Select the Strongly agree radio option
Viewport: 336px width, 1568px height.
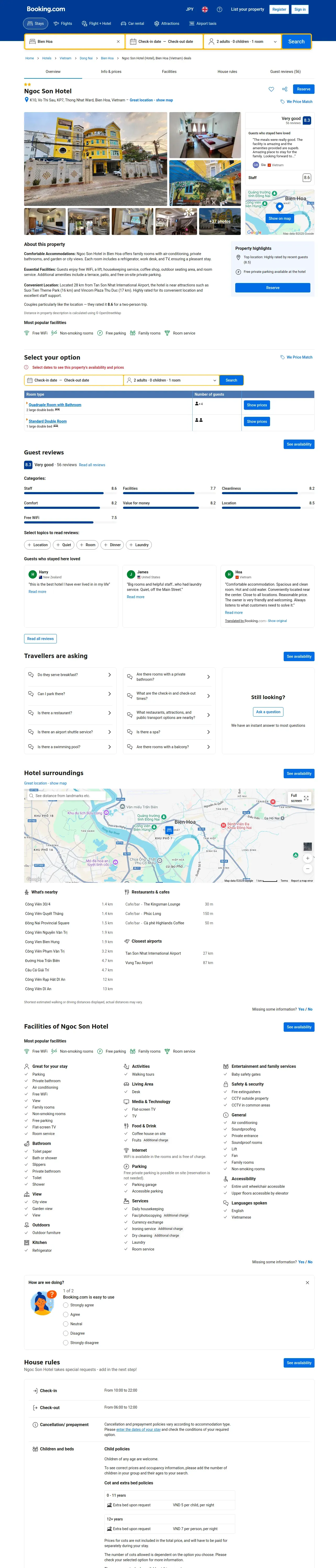tap(66, 1305)
